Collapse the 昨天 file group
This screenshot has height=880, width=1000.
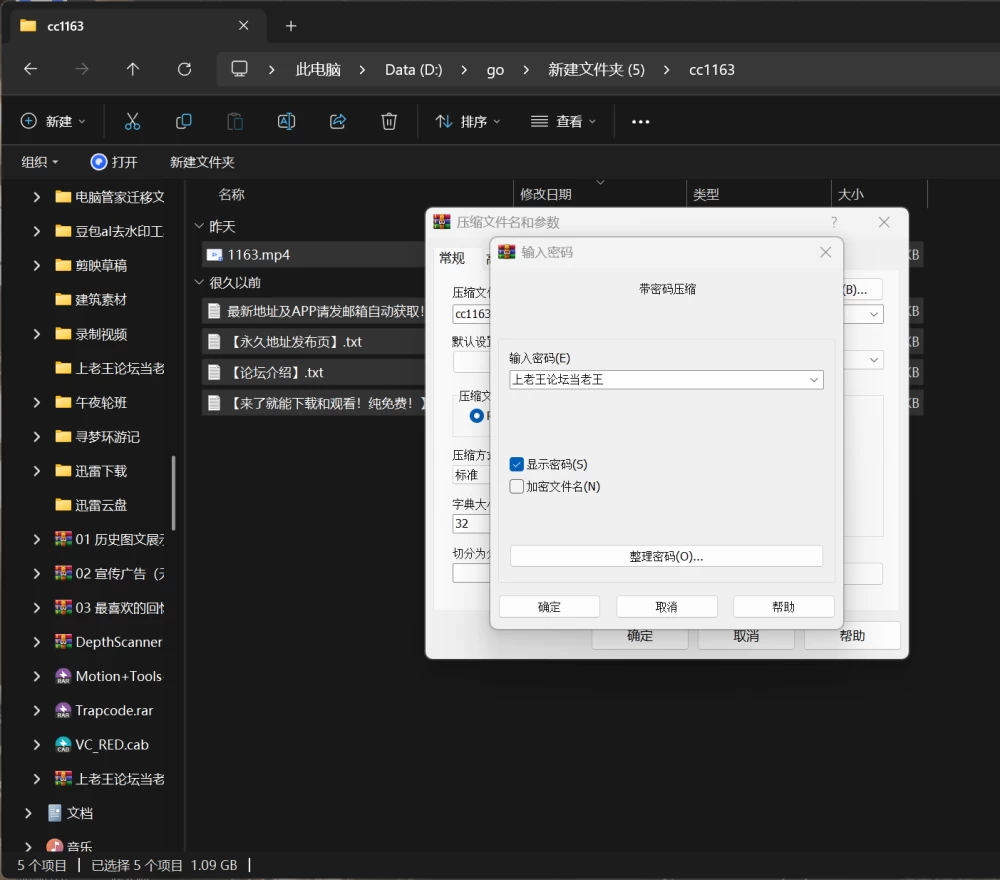(199, 226)
